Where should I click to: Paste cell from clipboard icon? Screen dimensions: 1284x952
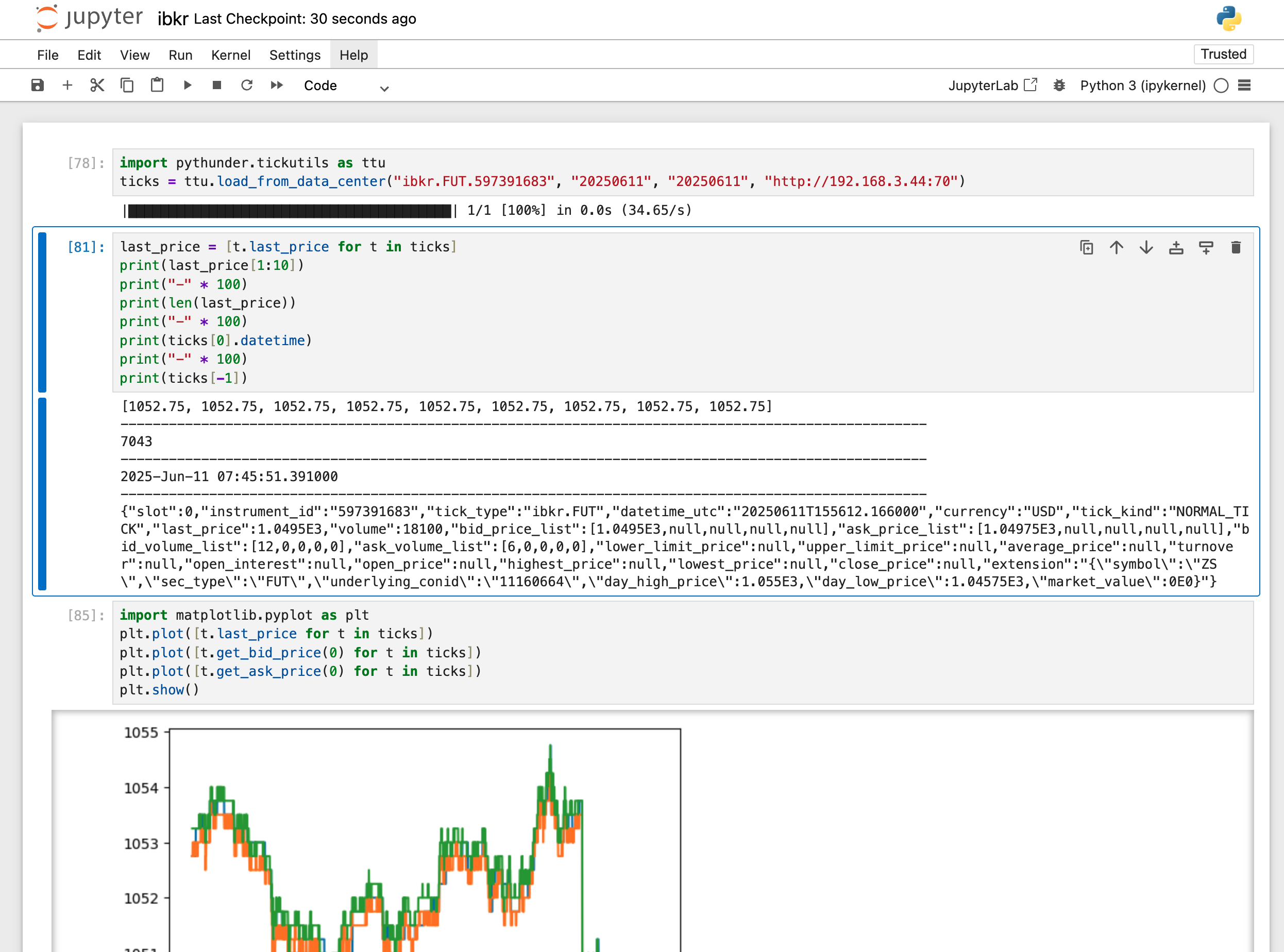click(x=157, y=86)
